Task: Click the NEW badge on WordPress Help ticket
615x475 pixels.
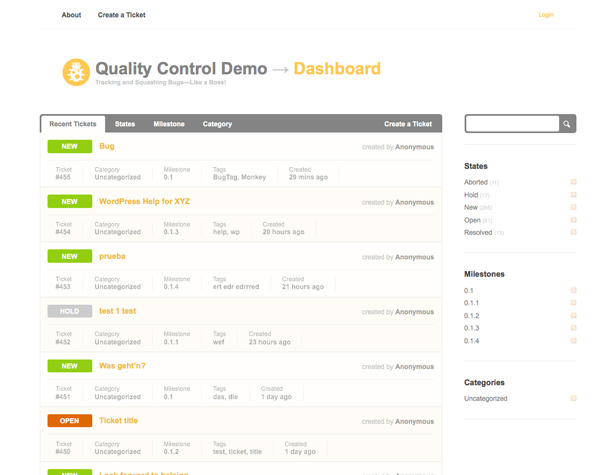Action: (x=70, y=201)
